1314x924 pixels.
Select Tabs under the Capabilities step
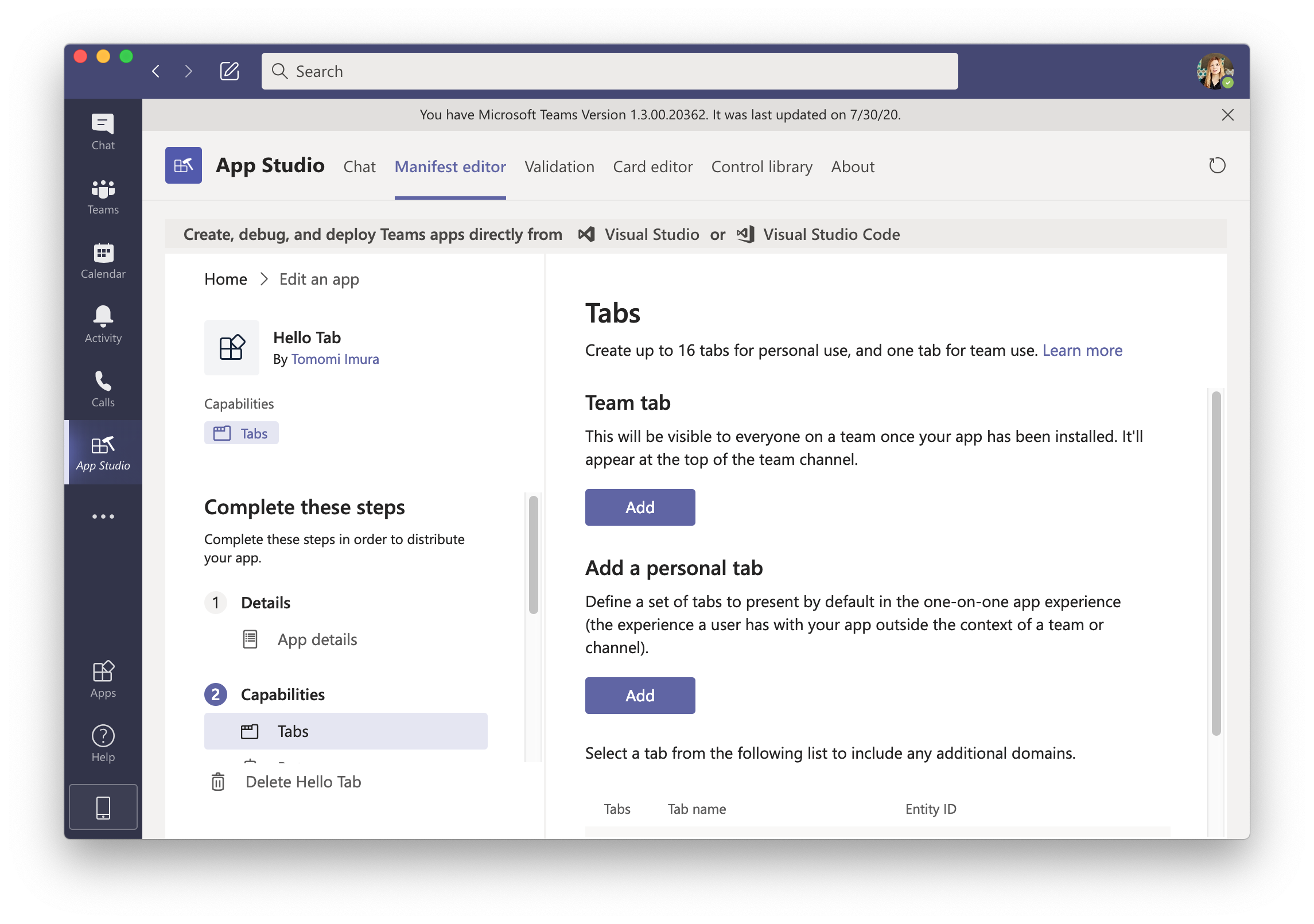coord(293,731)
